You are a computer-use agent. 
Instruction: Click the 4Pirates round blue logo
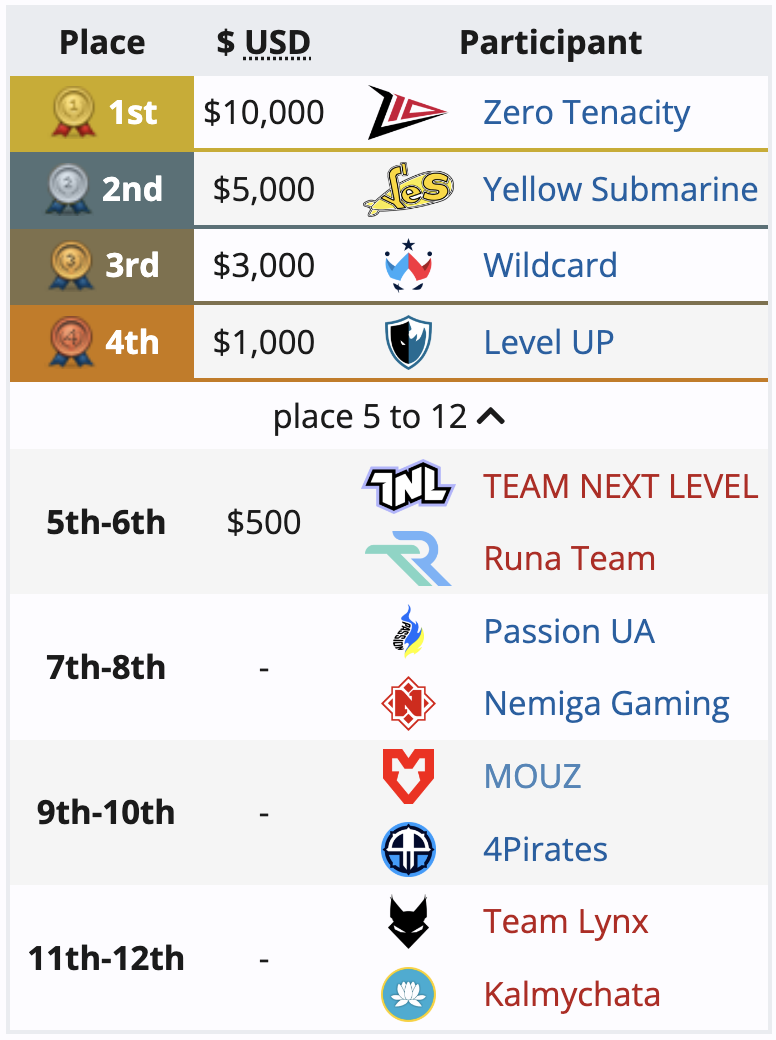tap(409, 849)
